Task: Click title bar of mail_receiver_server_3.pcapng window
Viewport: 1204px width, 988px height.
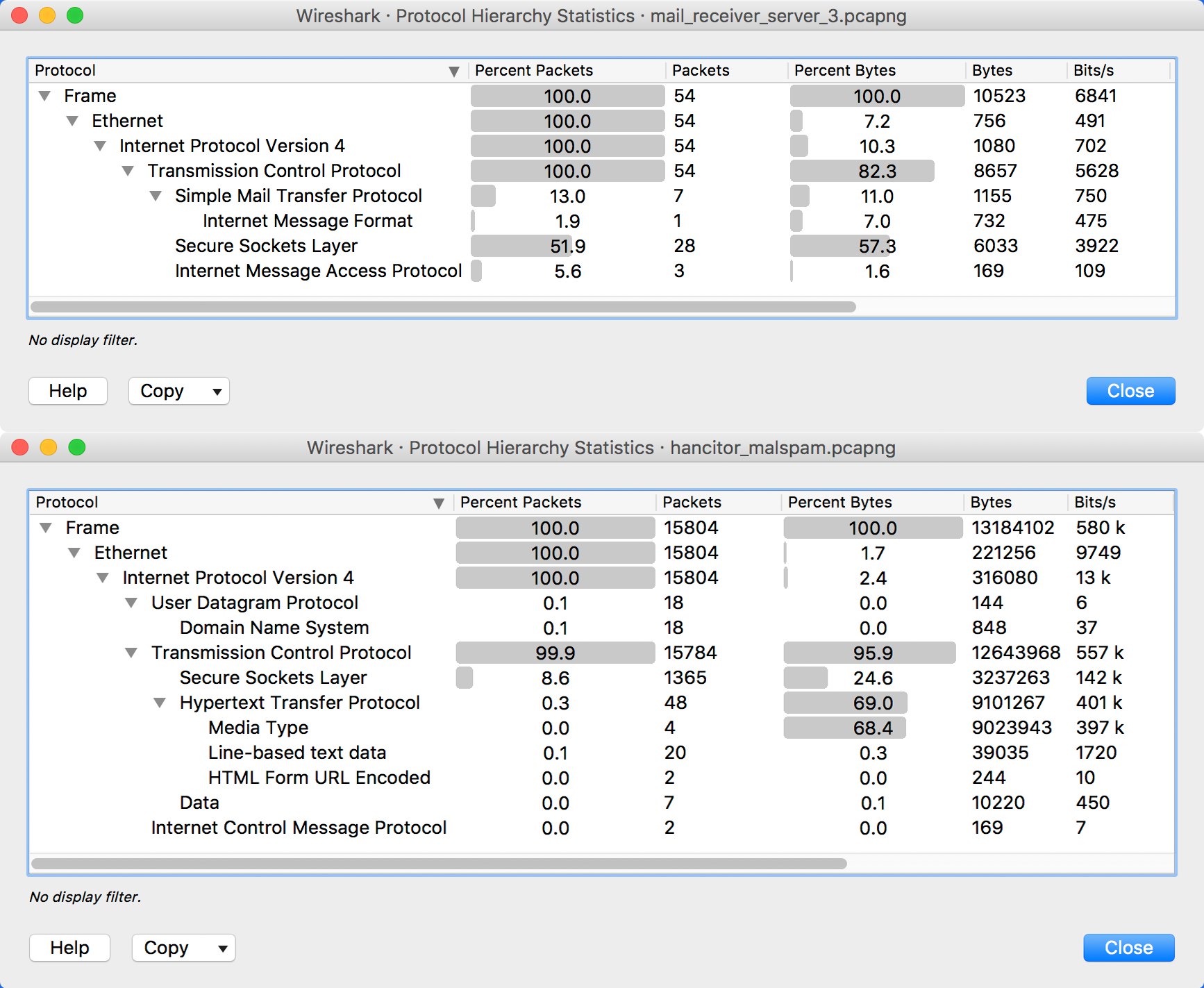Action: coord(601,16)
